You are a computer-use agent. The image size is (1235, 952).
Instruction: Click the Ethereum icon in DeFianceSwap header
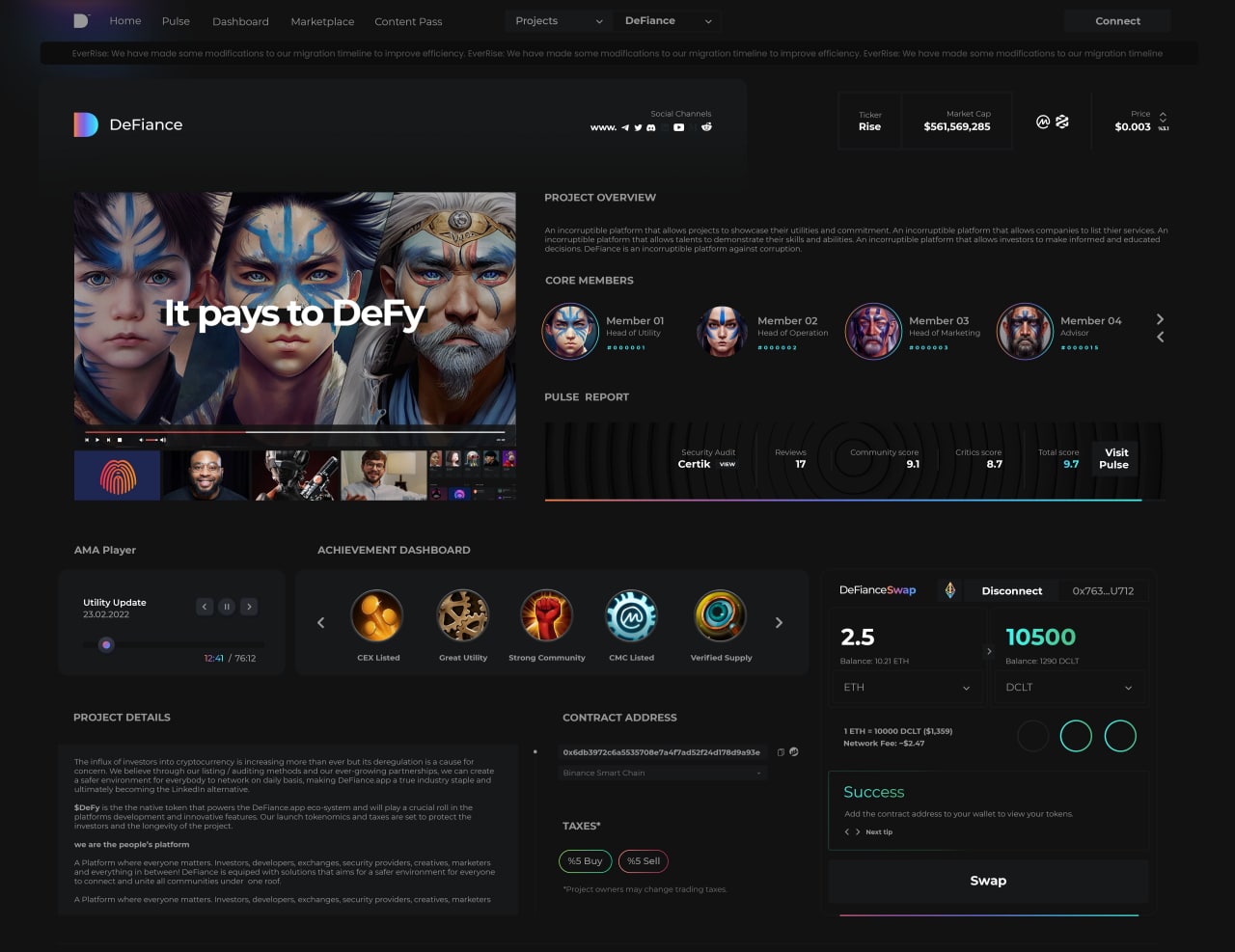click(949, 590)
